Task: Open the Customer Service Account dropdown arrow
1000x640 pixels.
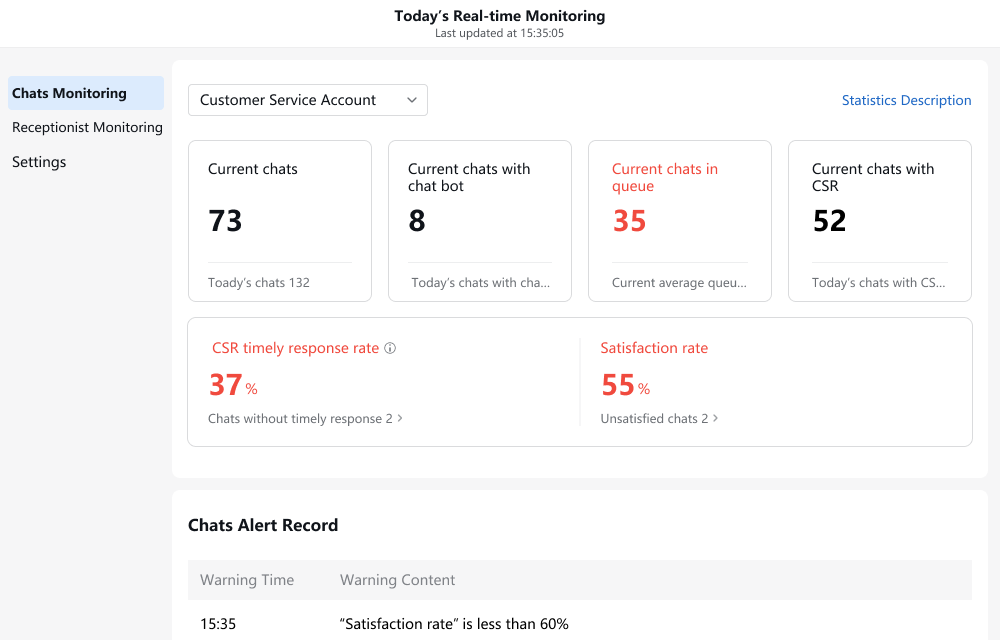Action: pyautogui.click(x=412, y=100)
